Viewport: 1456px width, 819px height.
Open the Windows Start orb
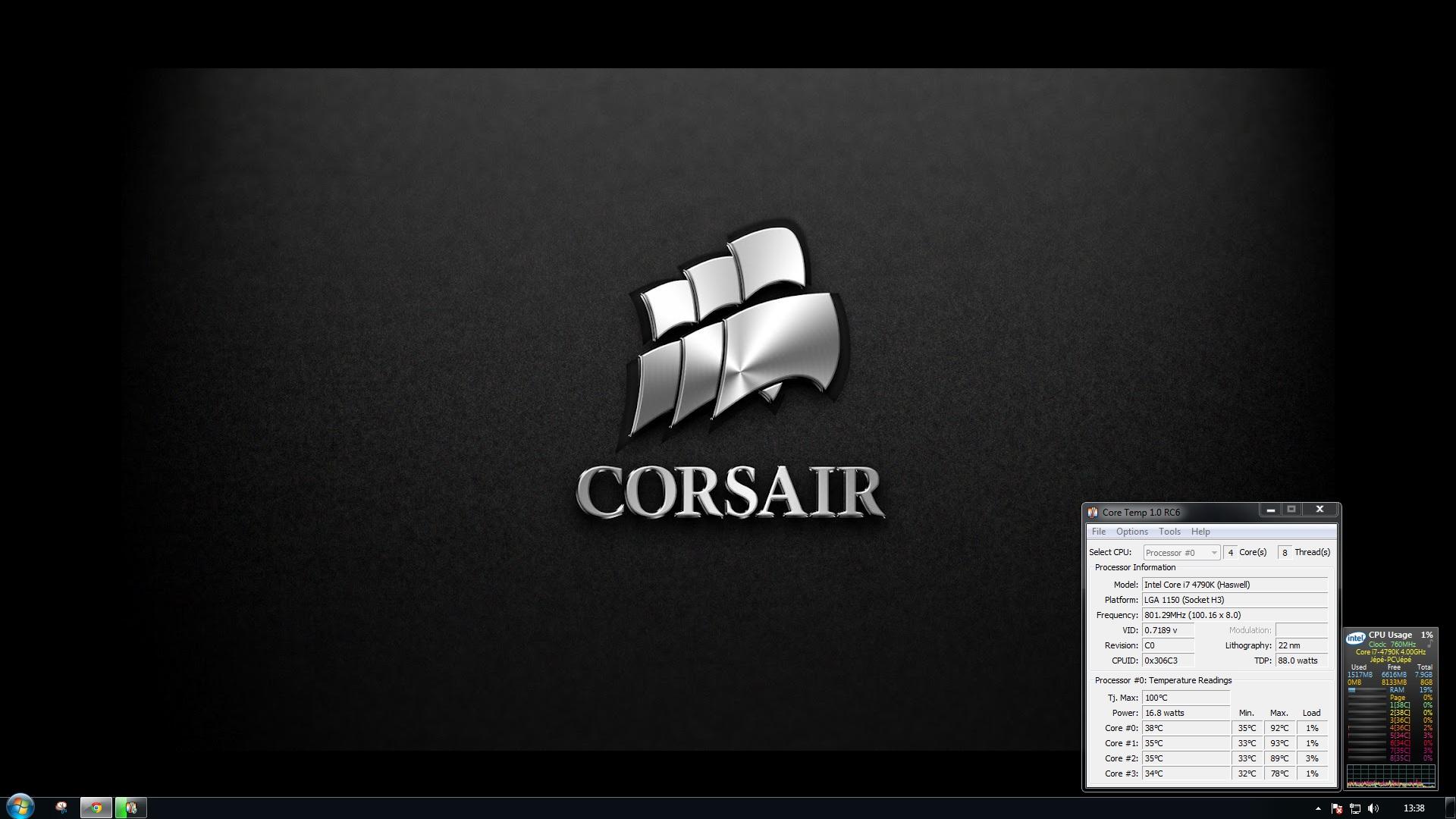(x=20, y=807)
